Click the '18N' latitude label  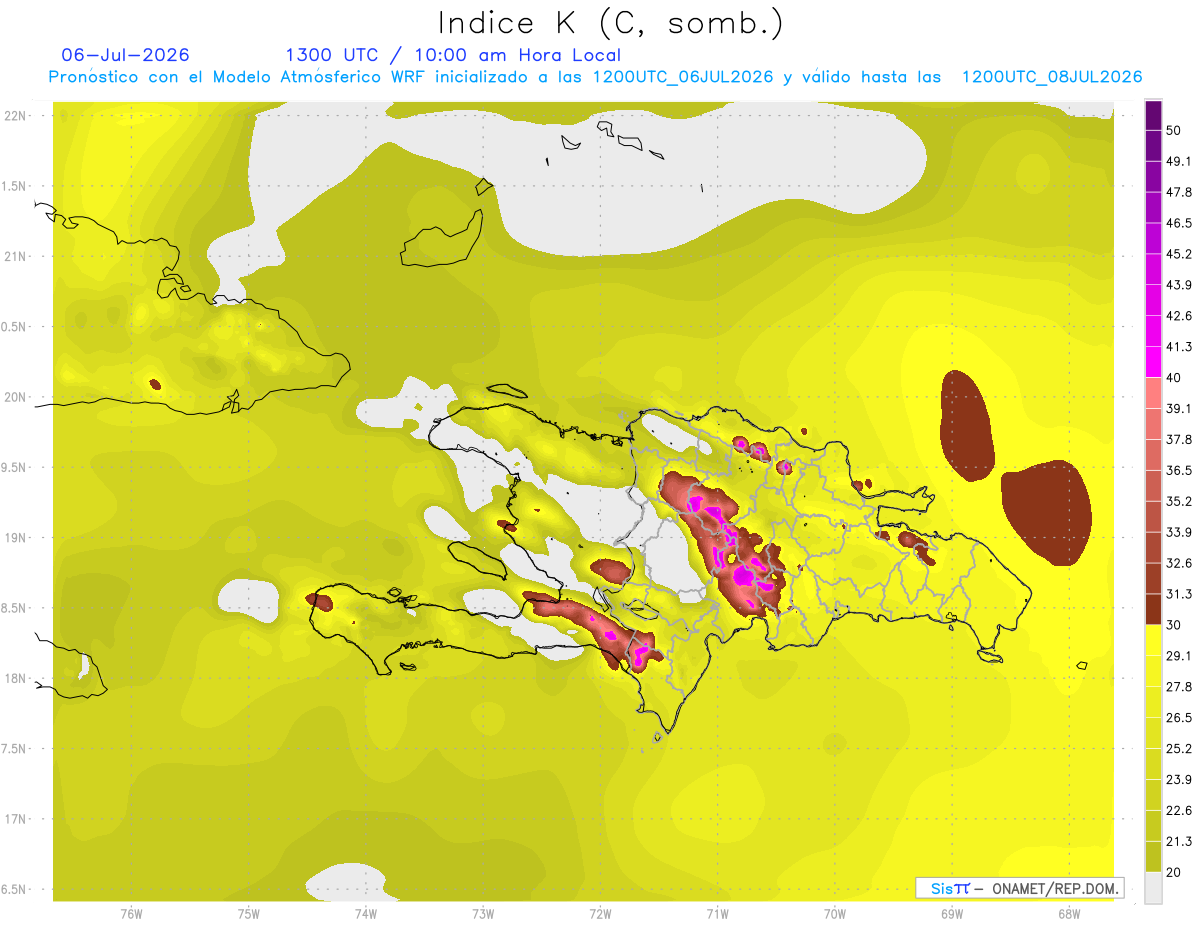coord(15,679)
